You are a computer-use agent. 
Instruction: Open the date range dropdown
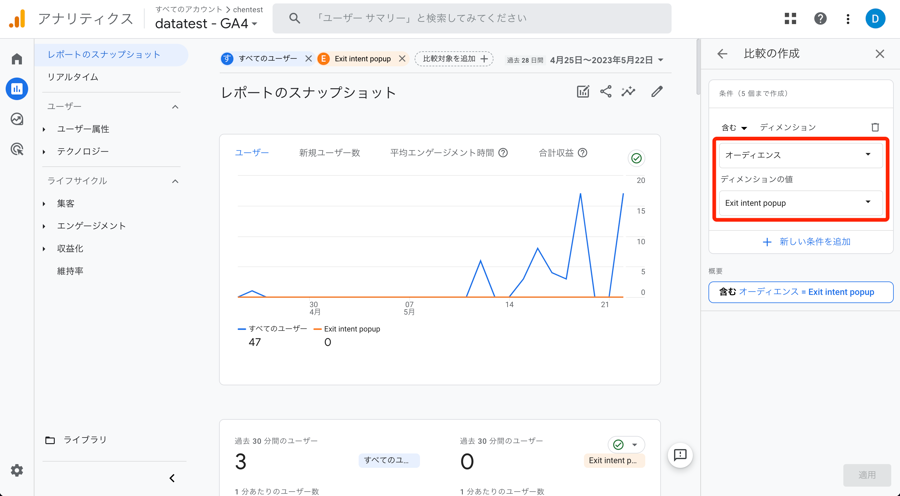606,60
